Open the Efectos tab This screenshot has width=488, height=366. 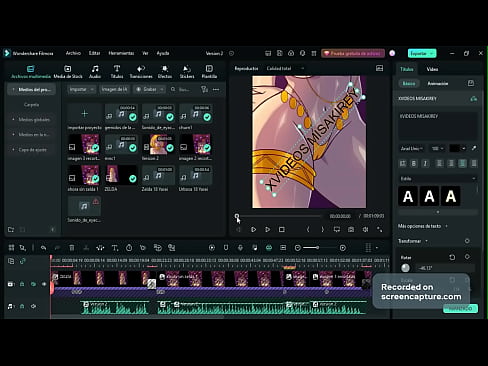pyautogui.click(x=165, y=72)
